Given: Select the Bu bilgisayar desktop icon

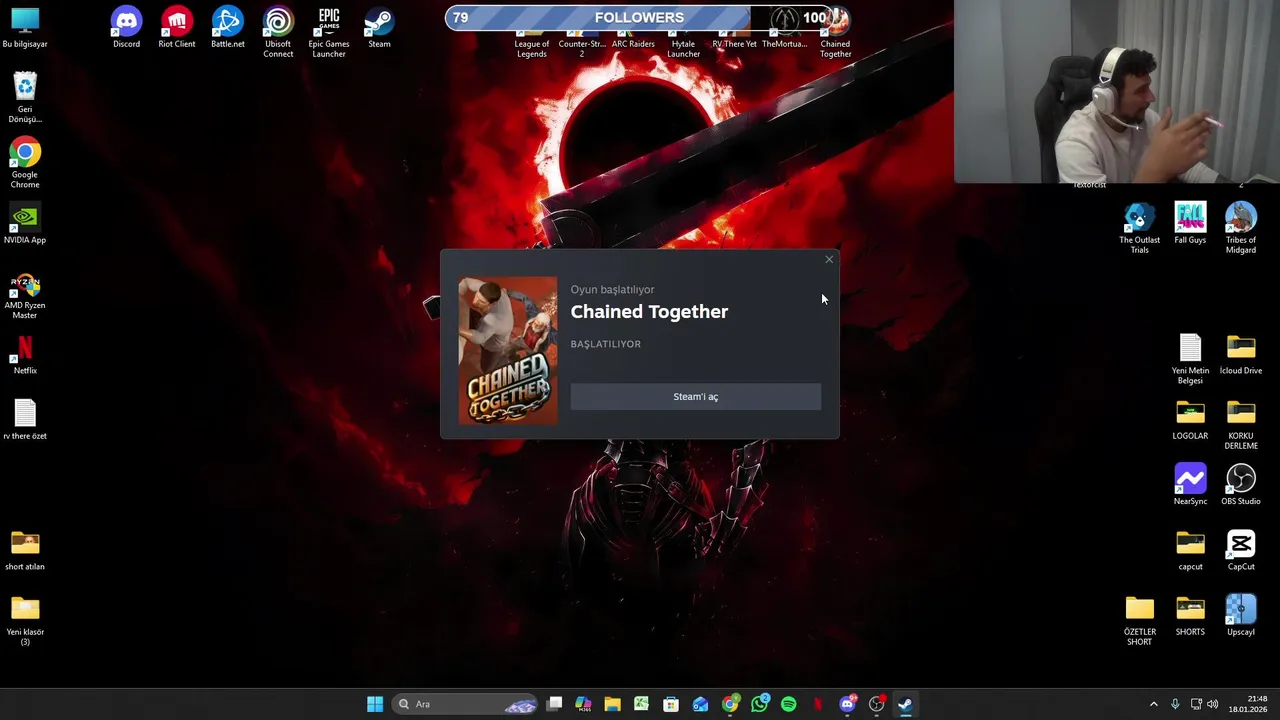Looking at the screenshot, I should point(25,28).
